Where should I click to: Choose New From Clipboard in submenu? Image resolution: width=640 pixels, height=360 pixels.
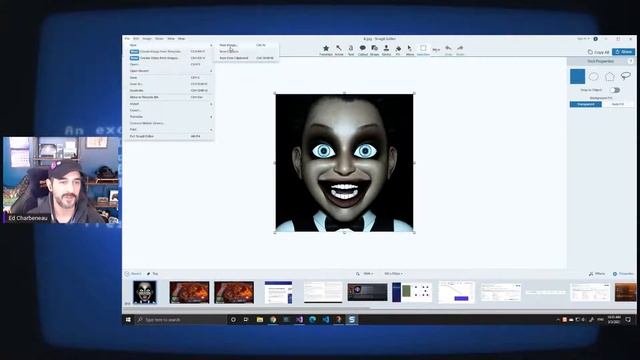pyautogui.click(x=247, y=58)
